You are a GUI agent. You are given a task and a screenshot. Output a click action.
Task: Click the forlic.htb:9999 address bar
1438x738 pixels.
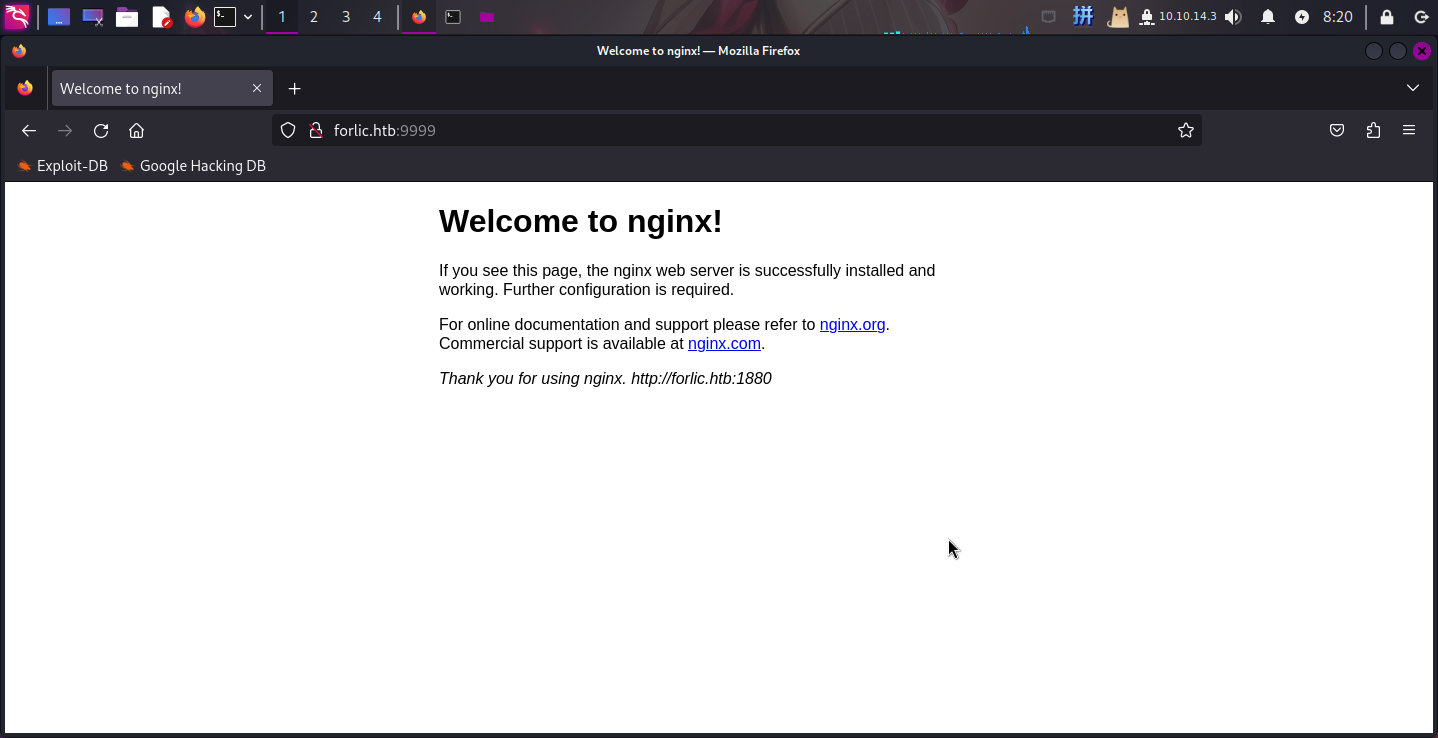[737, 130]
